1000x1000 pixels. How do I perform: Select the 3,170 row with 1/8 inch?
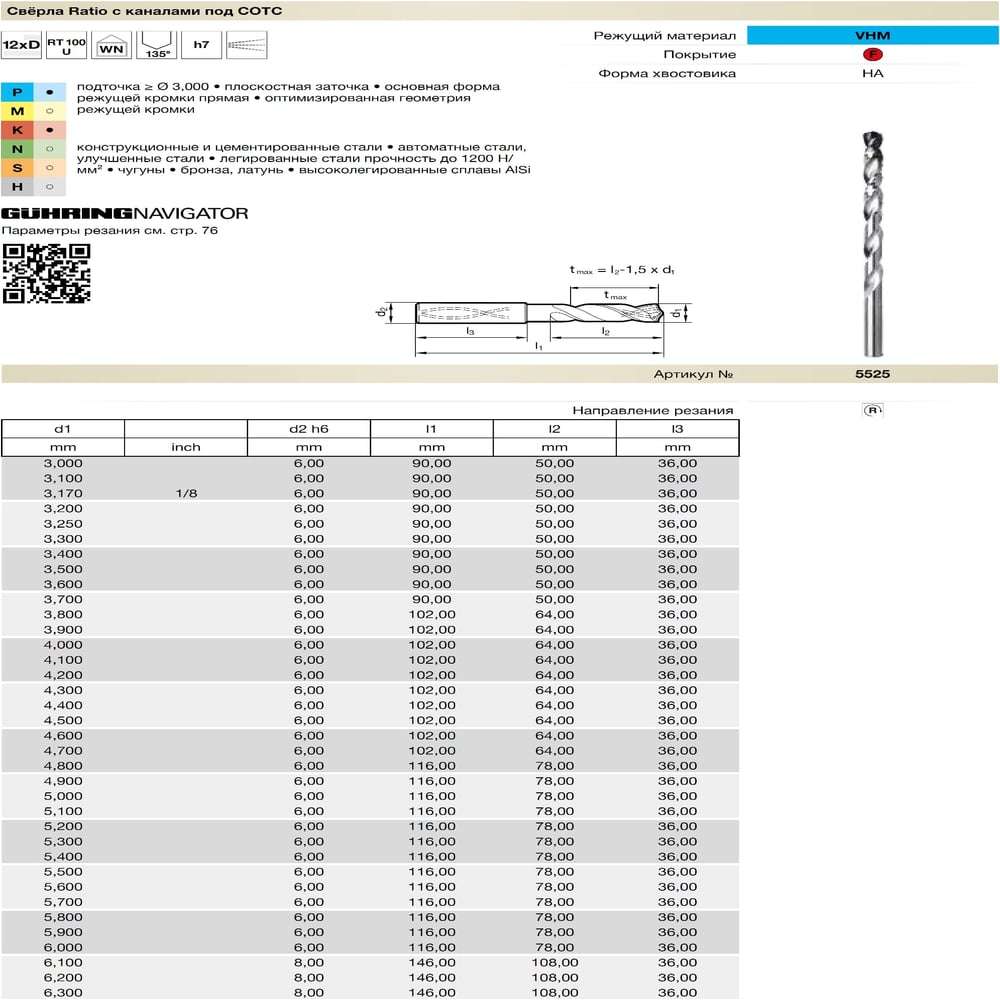[370, 493]
